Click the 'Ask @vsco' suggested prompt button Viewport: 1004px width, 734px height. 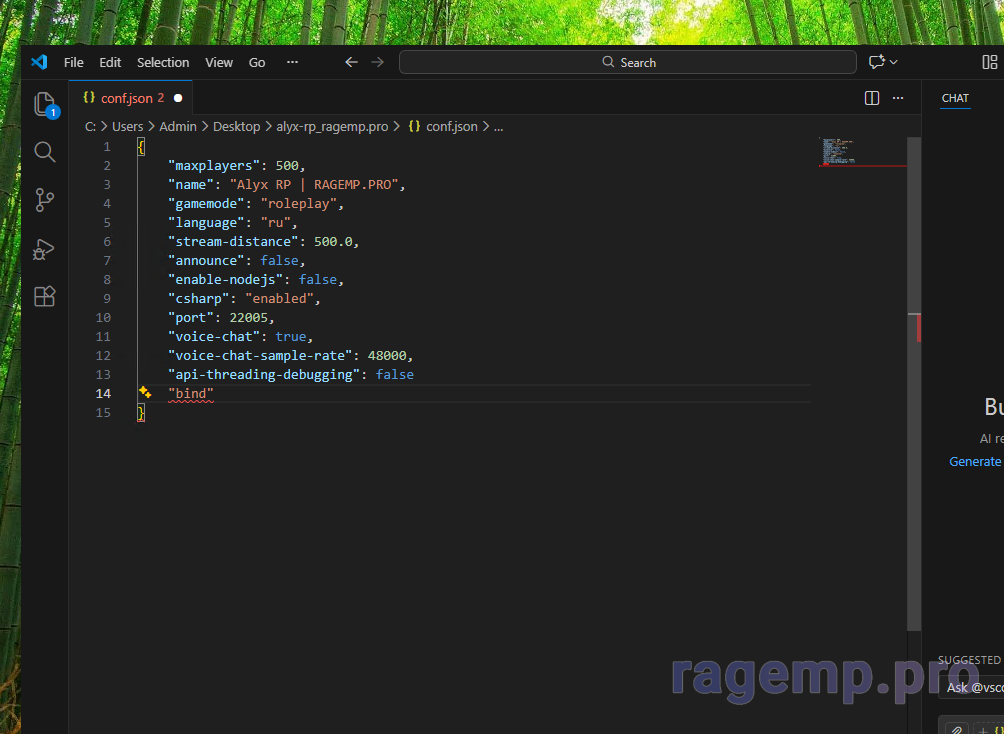click(x=973, y=687)
